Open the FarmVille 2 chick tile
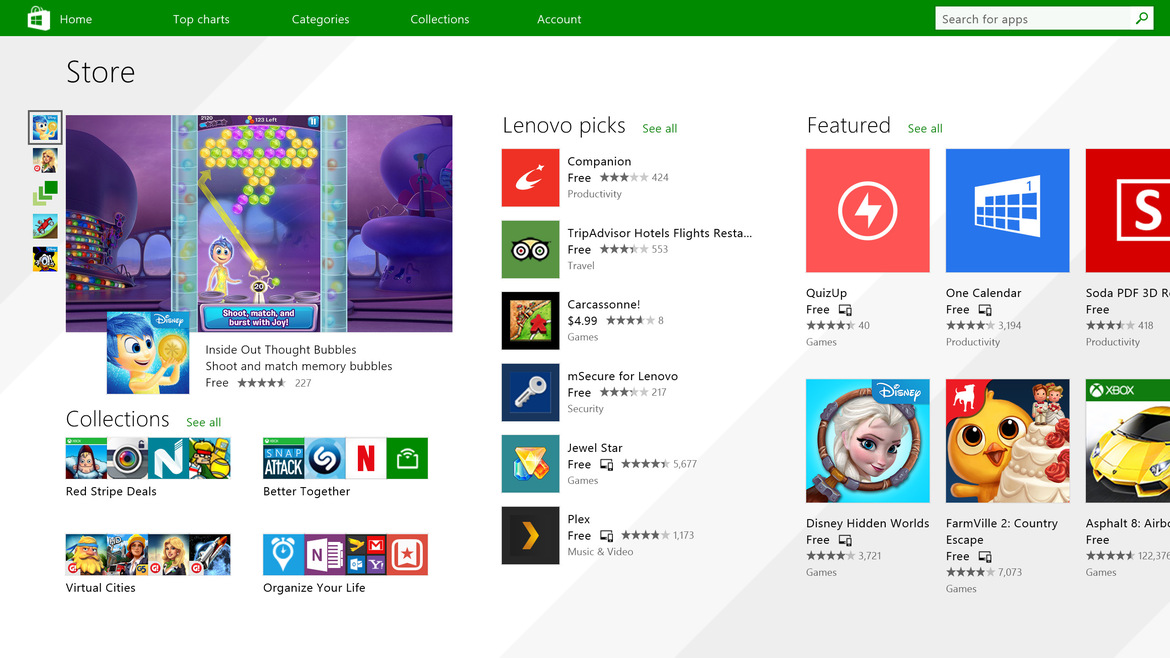Screen dimensions: 1170x658 pos(1007,441)
